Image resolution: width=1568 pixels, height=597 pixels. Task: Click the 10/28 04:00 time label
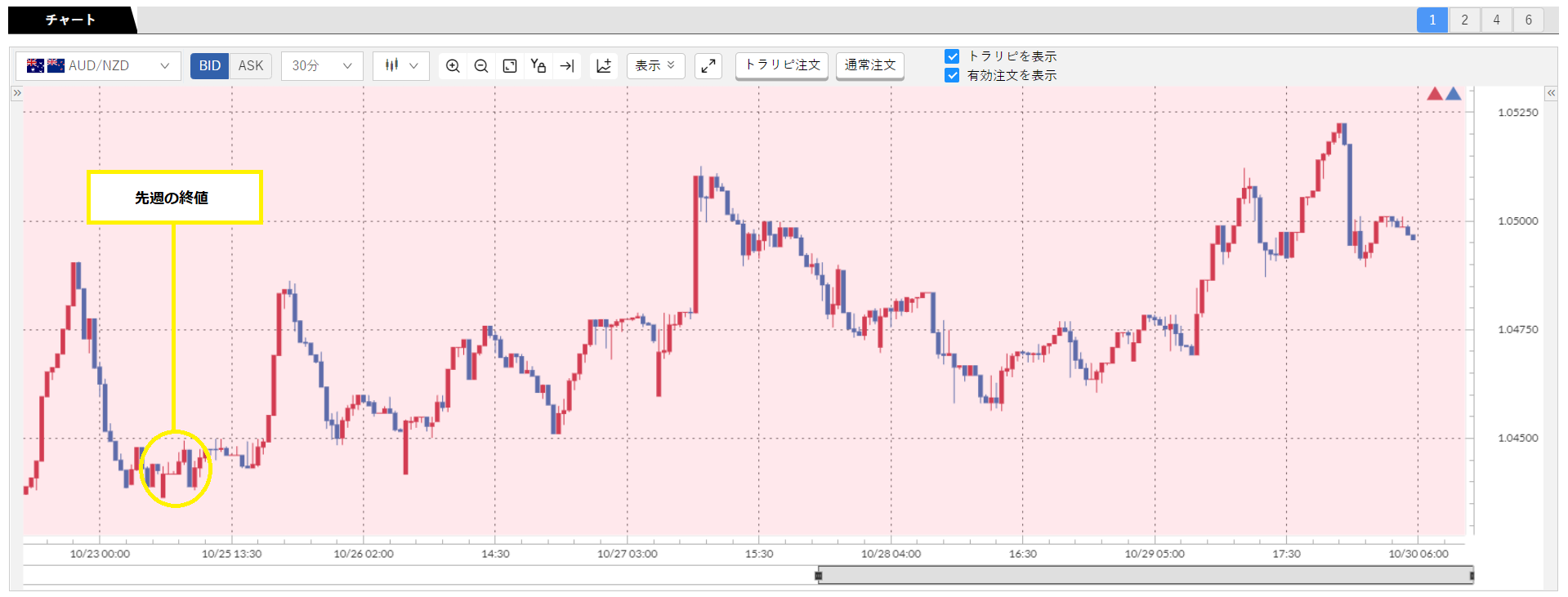pos(891,554)
